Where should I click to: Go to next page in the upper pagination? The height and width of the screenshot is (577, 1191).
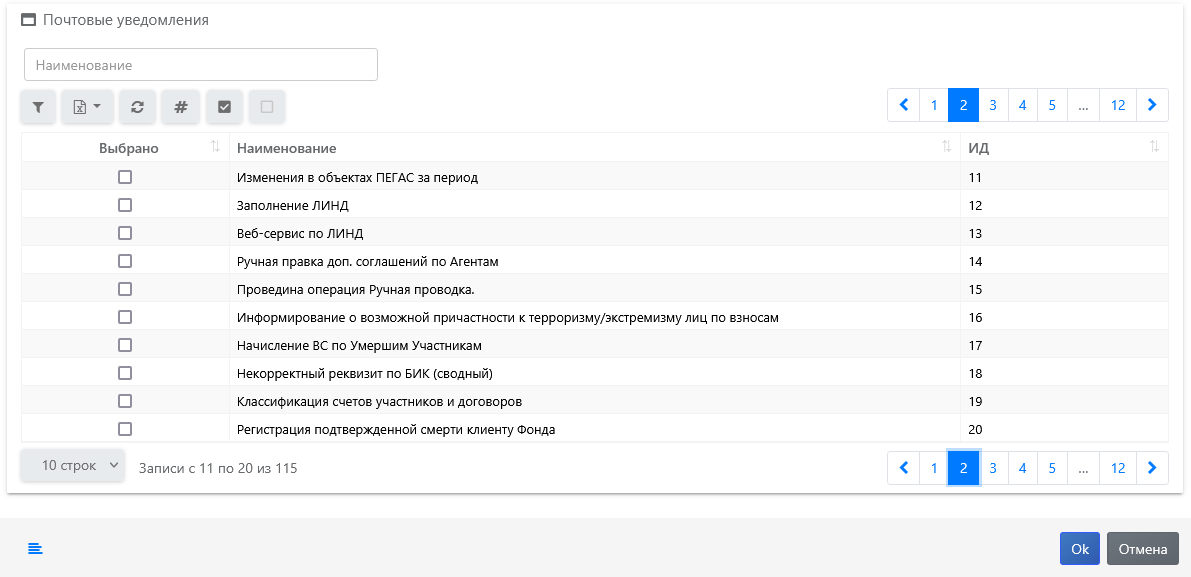click(1152, 105)
